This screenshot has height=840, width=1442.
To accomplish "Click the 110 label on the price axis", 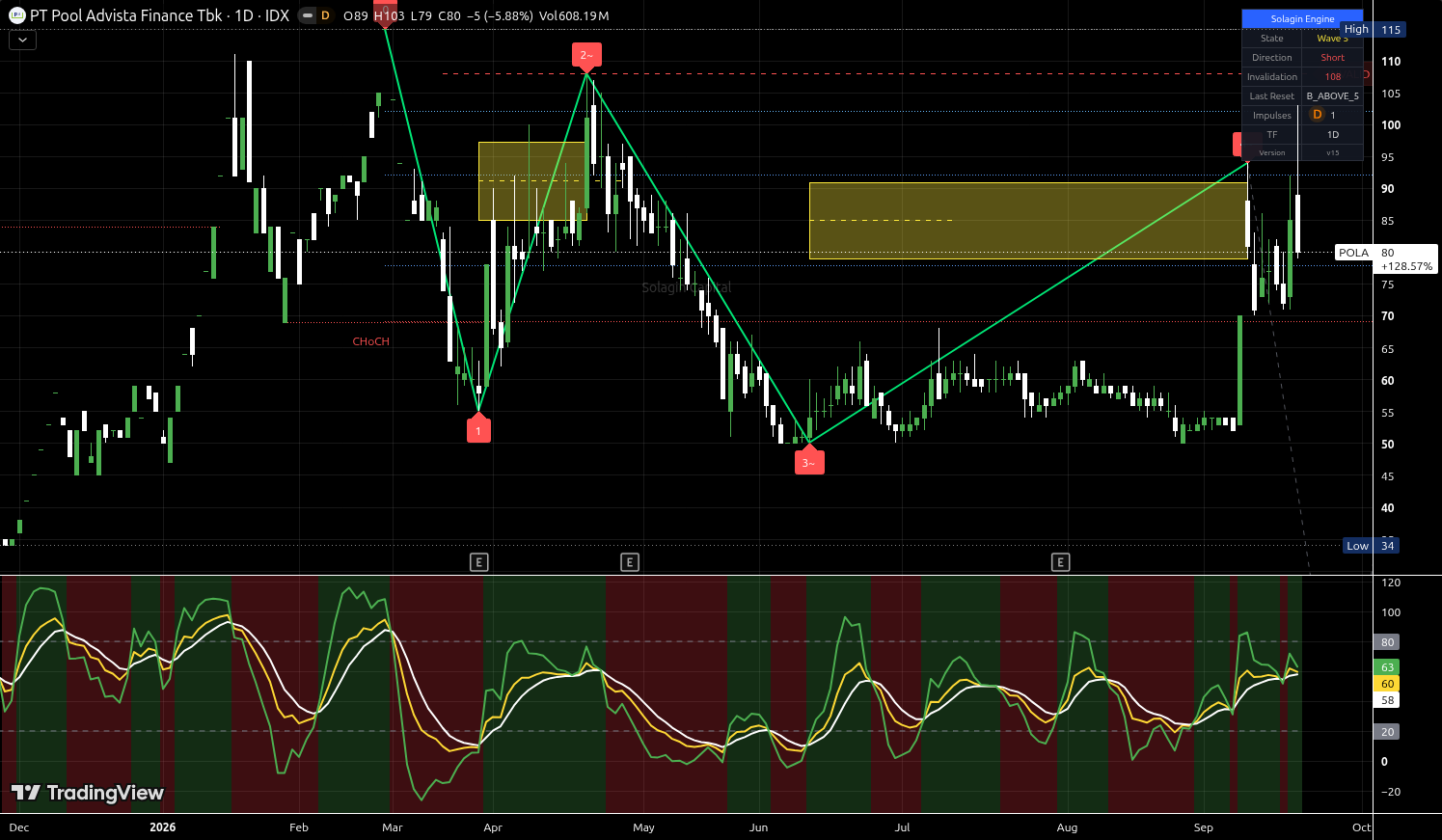I will [x=1391, y=61].
